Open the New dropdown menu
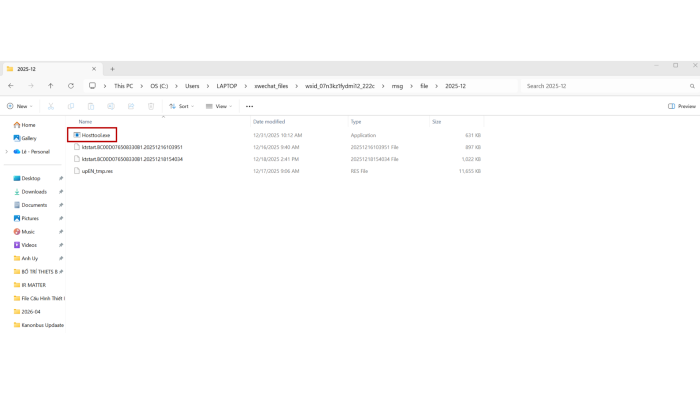Screen dimensions: 700x394 (x=20, y=106)
